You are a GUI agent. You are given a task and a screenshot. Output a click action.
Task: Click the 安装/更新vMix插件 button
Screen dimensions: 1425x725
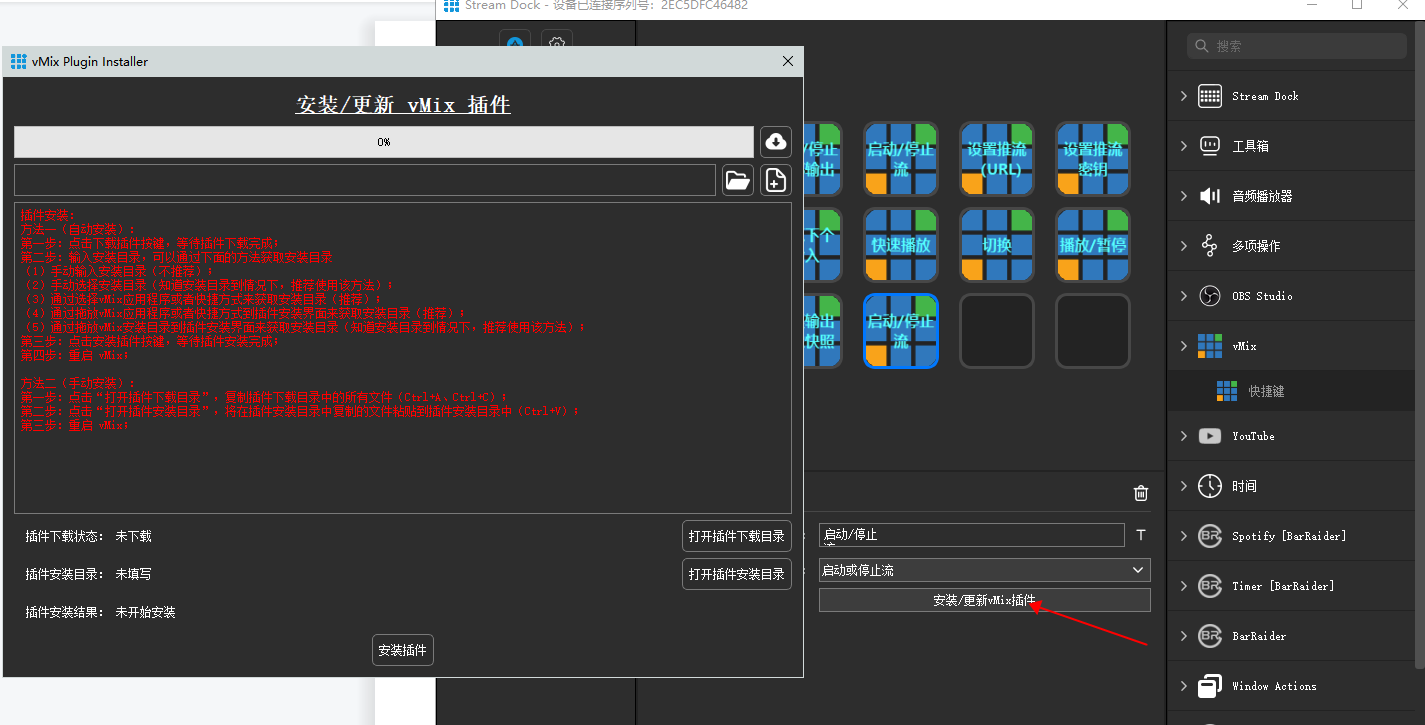tap(984, 600)
